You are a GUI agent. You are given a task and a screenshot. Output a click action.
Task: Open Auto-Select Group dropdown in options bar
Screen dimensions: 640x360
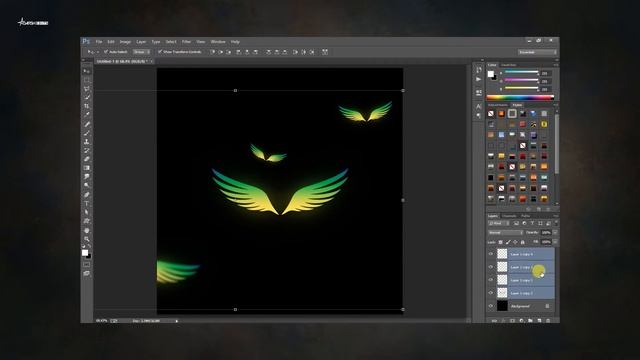pos(141,52)
